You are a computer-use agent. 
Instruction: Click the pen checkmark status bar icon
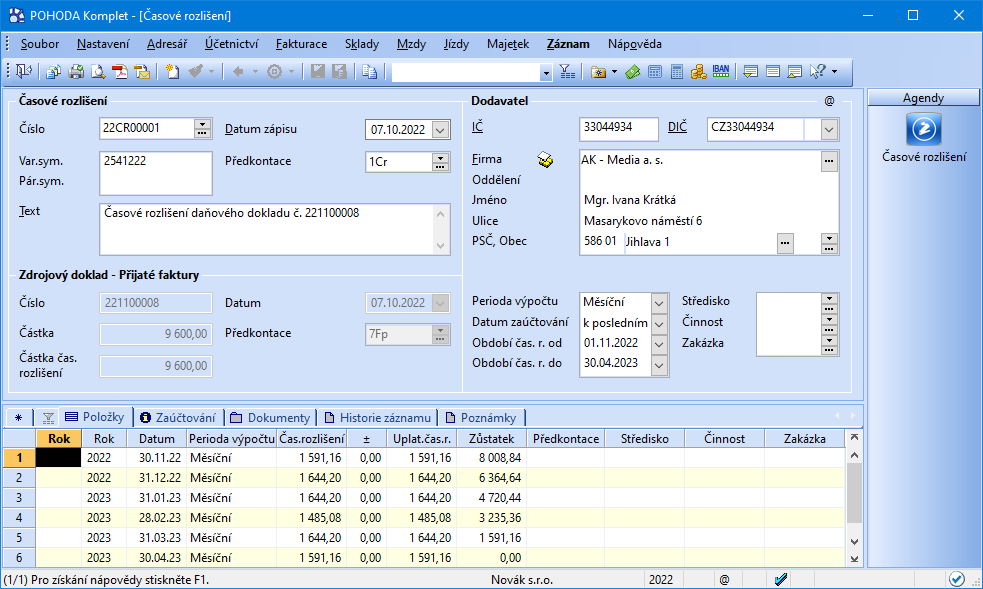(781, 580)
